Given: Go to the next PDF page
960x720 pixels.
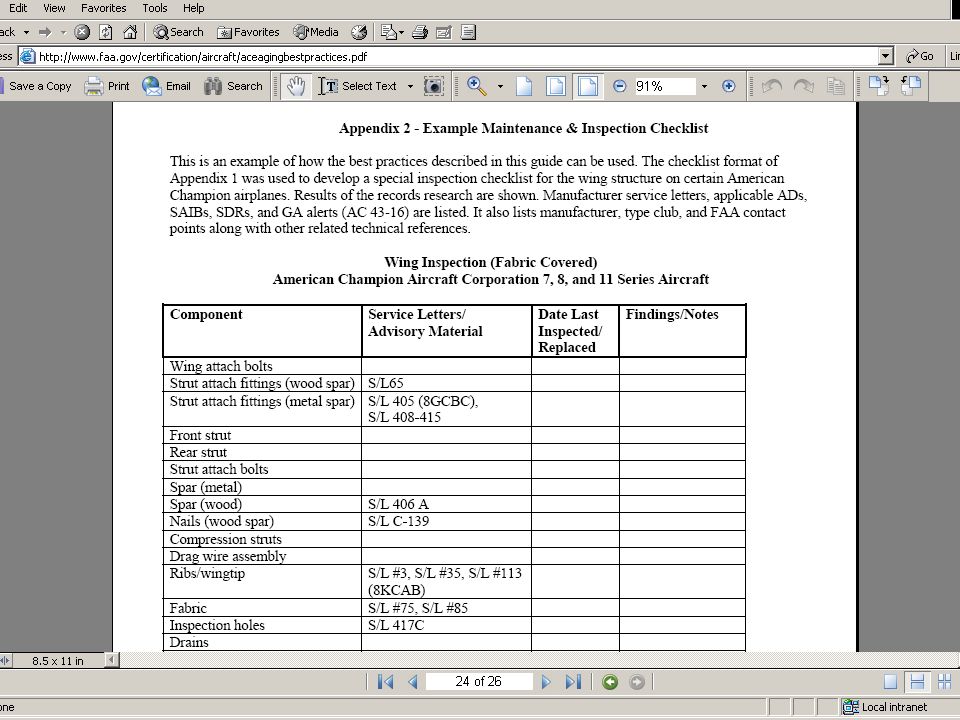Looking at the screenshot, I should pyautogui.click(x=546, y=681).
